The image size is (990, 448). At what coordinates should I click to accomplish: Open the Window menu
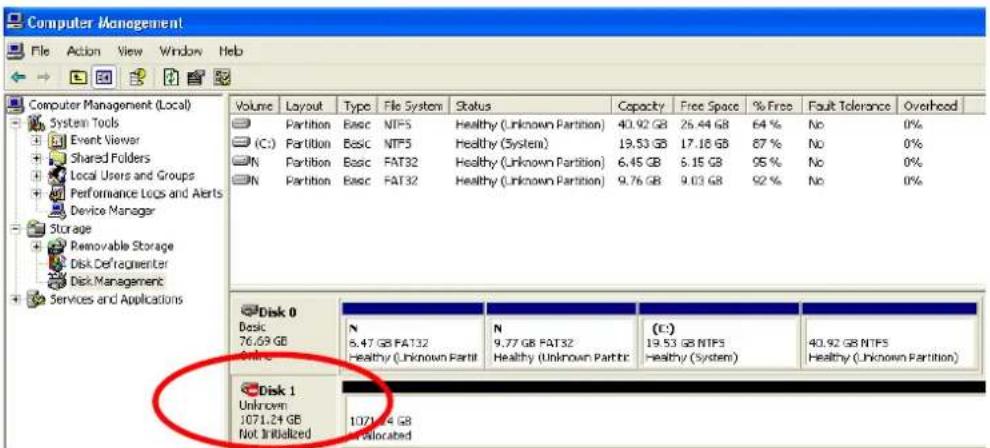(181, 51)
